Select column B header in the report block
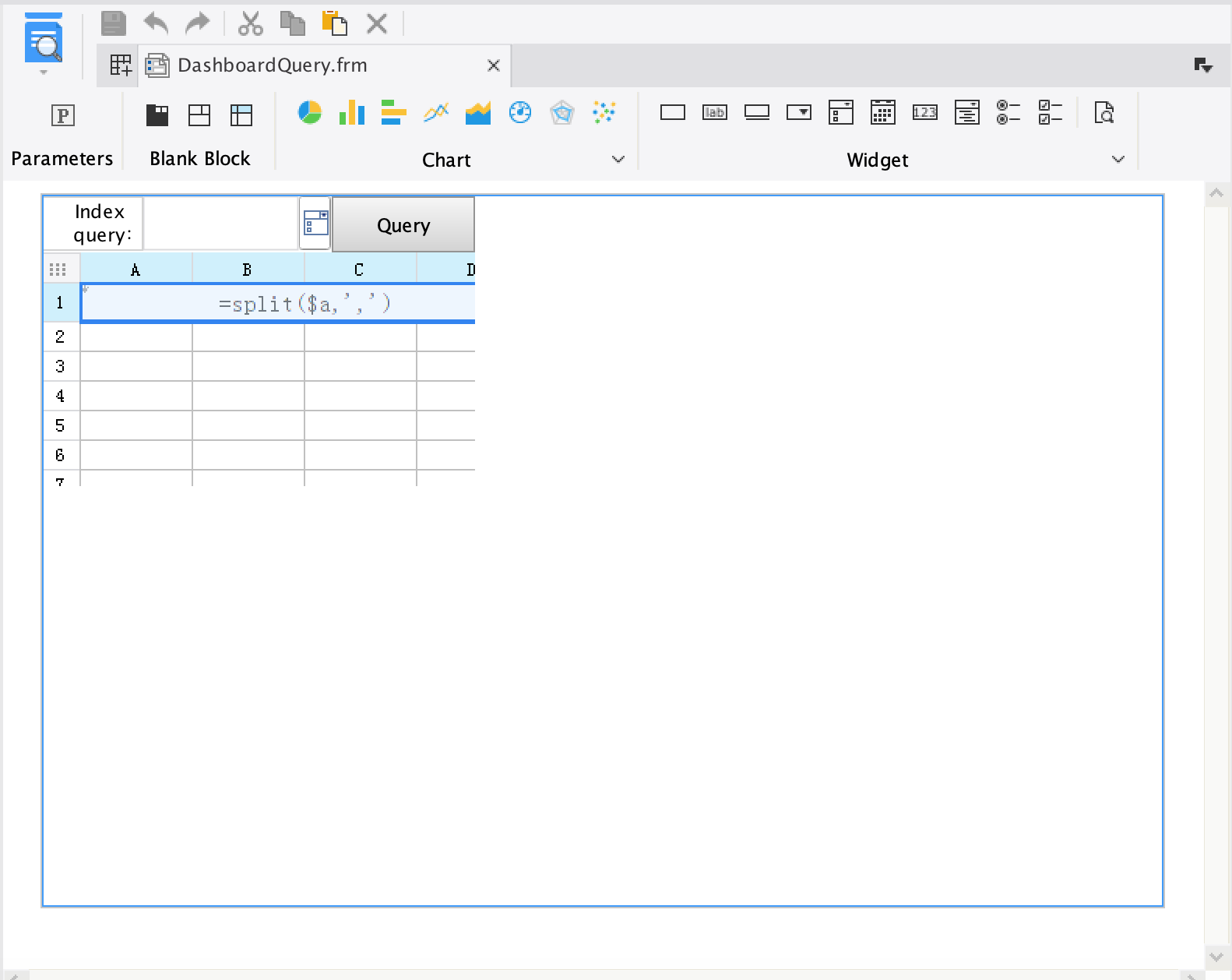This screenshot has height=980, width=1232. pyautogui.click(x=248, y=270)
